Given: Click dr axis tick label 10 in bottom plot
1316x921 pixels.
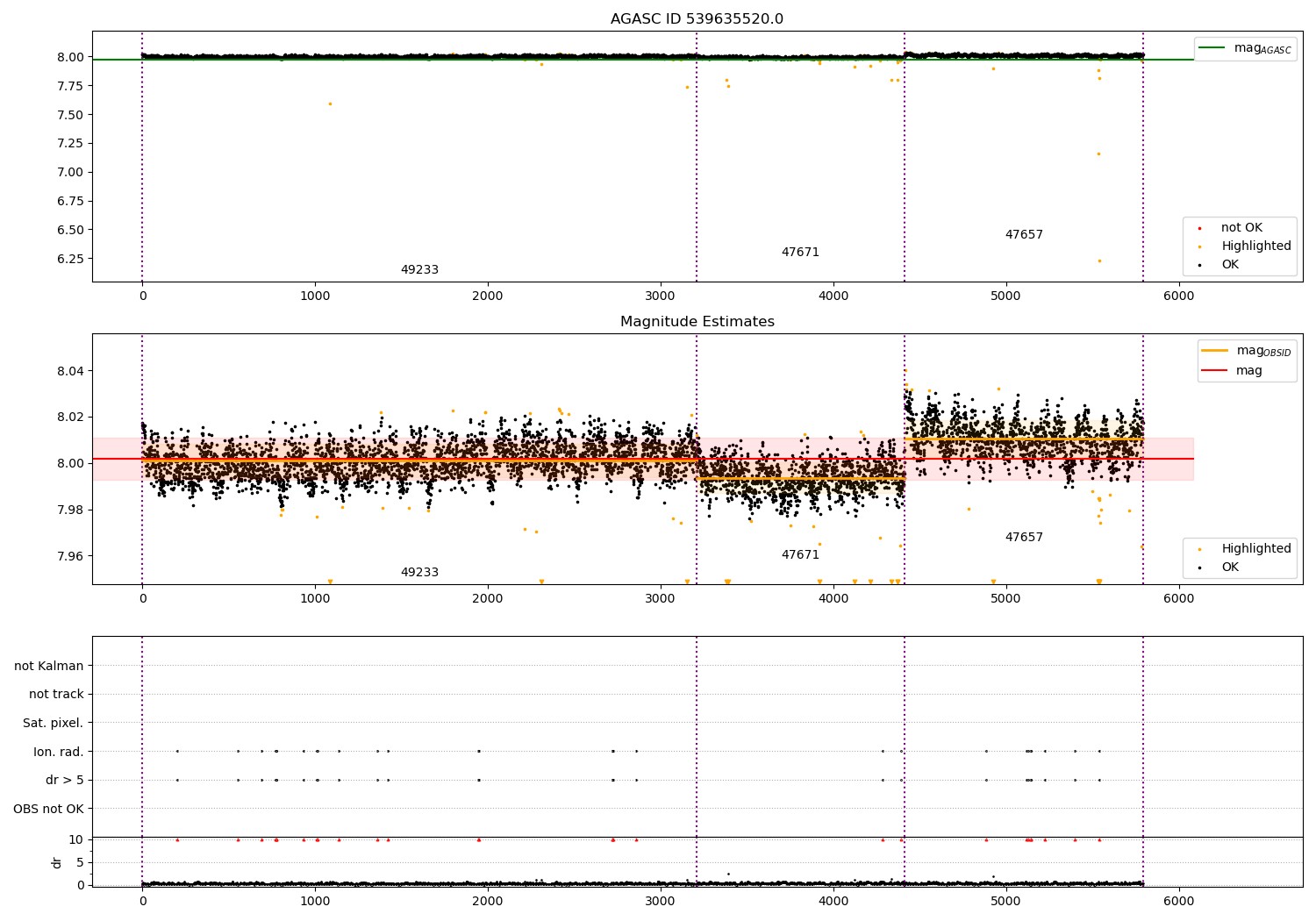Looking at the screenshot, I should 76,839.
